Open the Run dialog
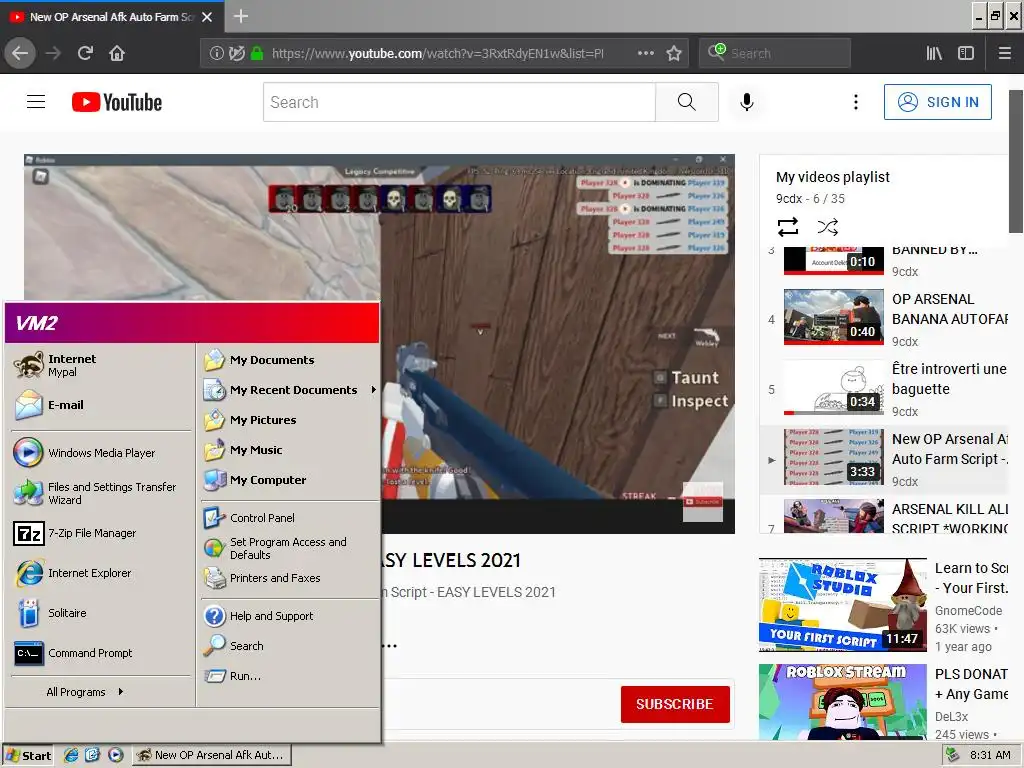 [289, 676]
